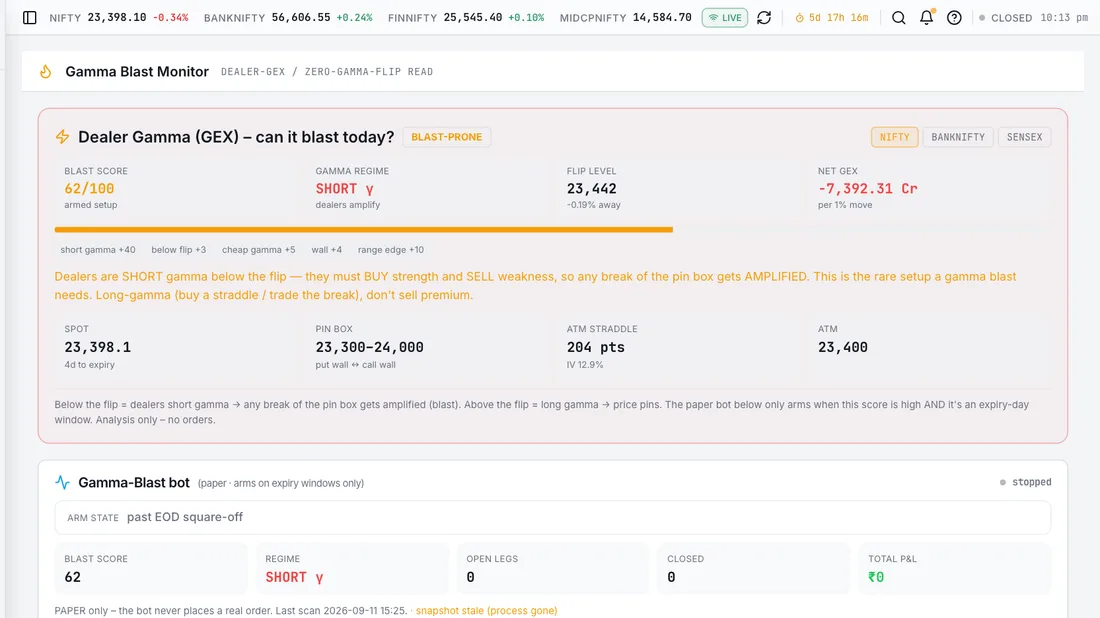Click the ARM STATE field
Image resolution: width=1100 pixels, height=618 pixels.
(553, 518)
